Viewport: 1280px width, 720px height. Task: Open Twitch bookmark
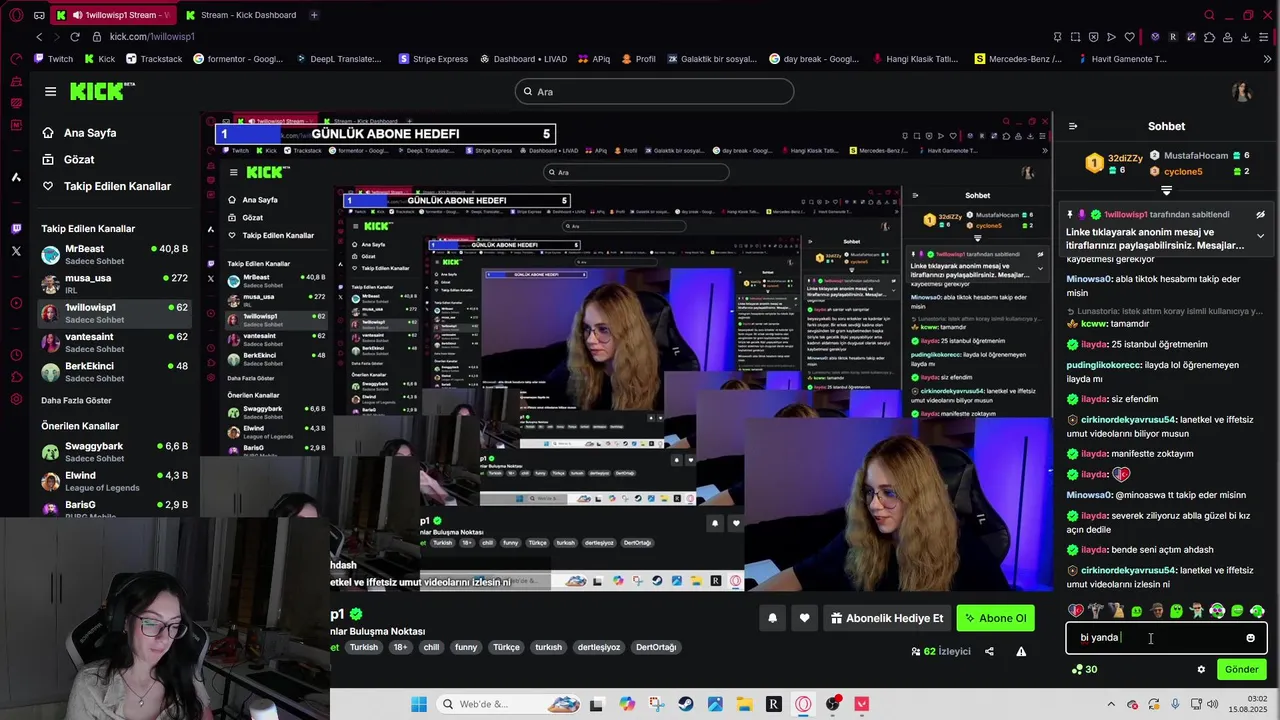(x=54, y=59)
